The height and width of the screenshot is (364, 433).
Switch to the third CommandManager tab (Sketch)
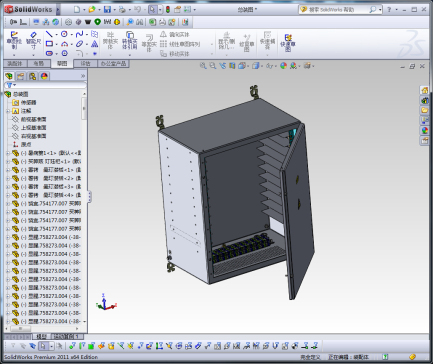[62, 63]
